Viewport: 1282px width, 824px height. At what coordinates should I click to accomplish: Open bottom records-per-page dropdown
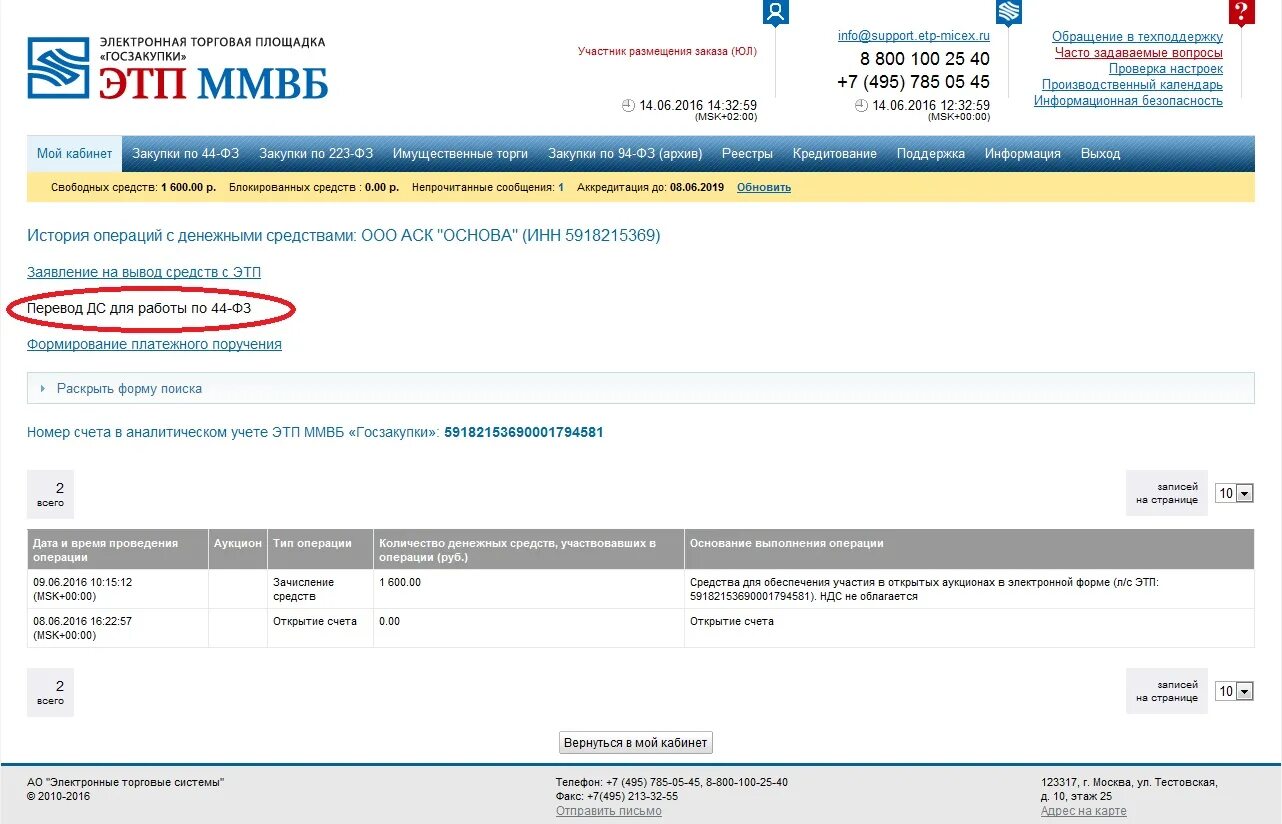(1234, 691)
